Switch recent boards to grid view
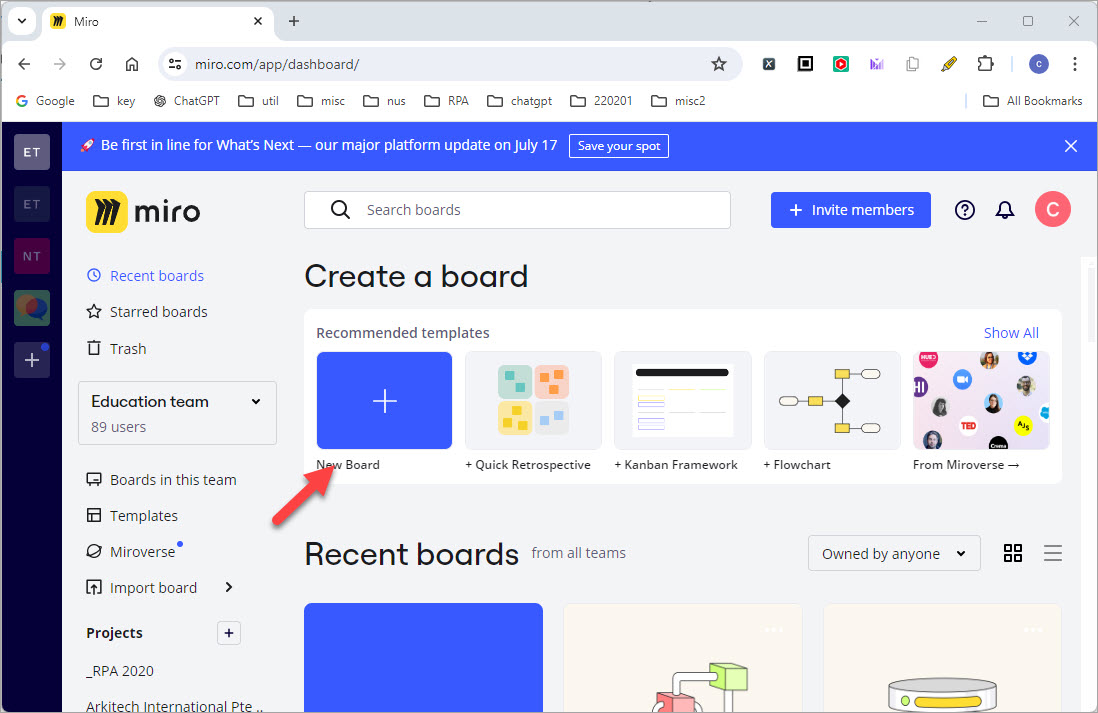The image size is (1098, 713). tap(1013, 553)
